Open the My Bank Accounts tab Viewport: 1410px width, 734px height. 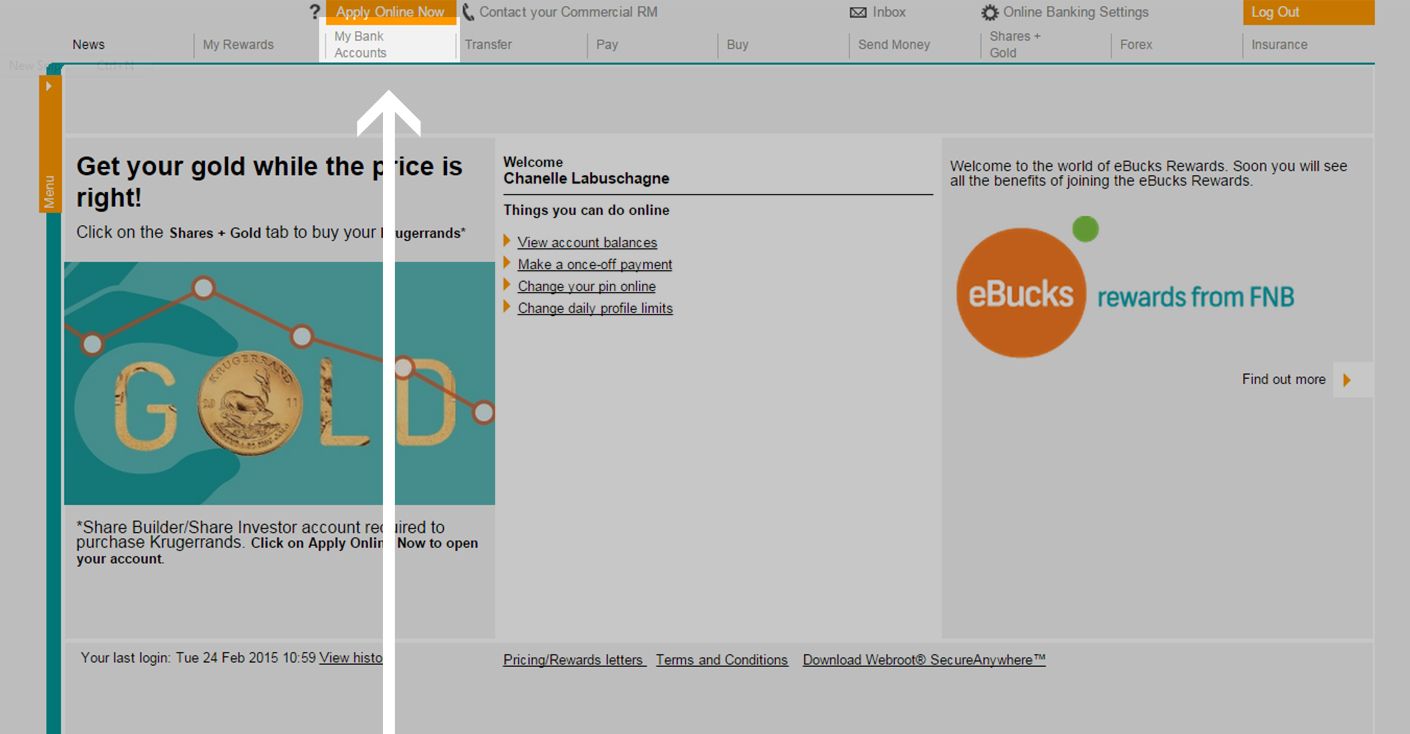[x=360, y=45]
